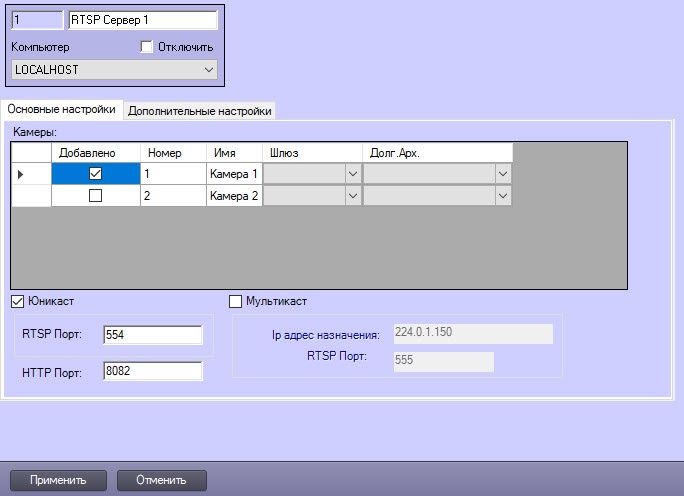Expand the Шлюз dropdown for Камера 2
The height and width of the screenshot is (496, 684).
point(352,196)
